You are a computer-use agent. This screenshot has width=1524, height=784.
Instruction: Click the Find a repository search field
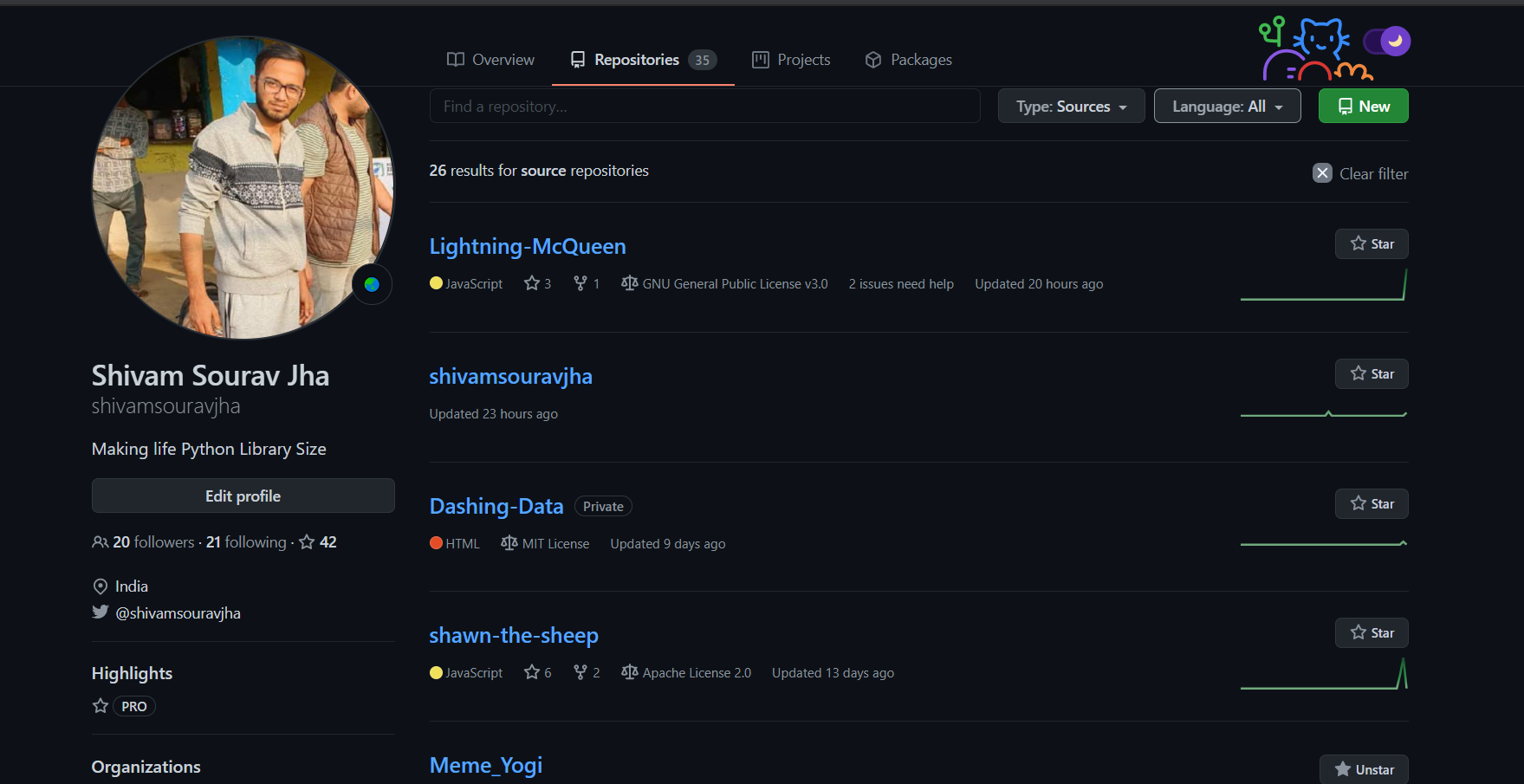click(x=705, y=106)
